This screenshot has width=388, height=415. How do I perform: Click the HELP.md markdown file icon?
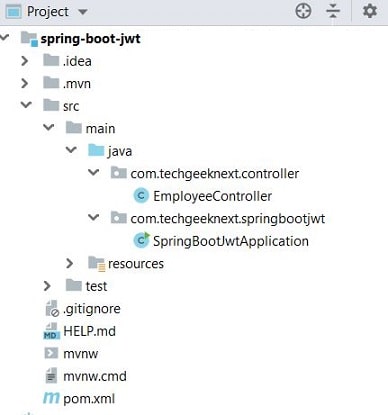point(52,331)
